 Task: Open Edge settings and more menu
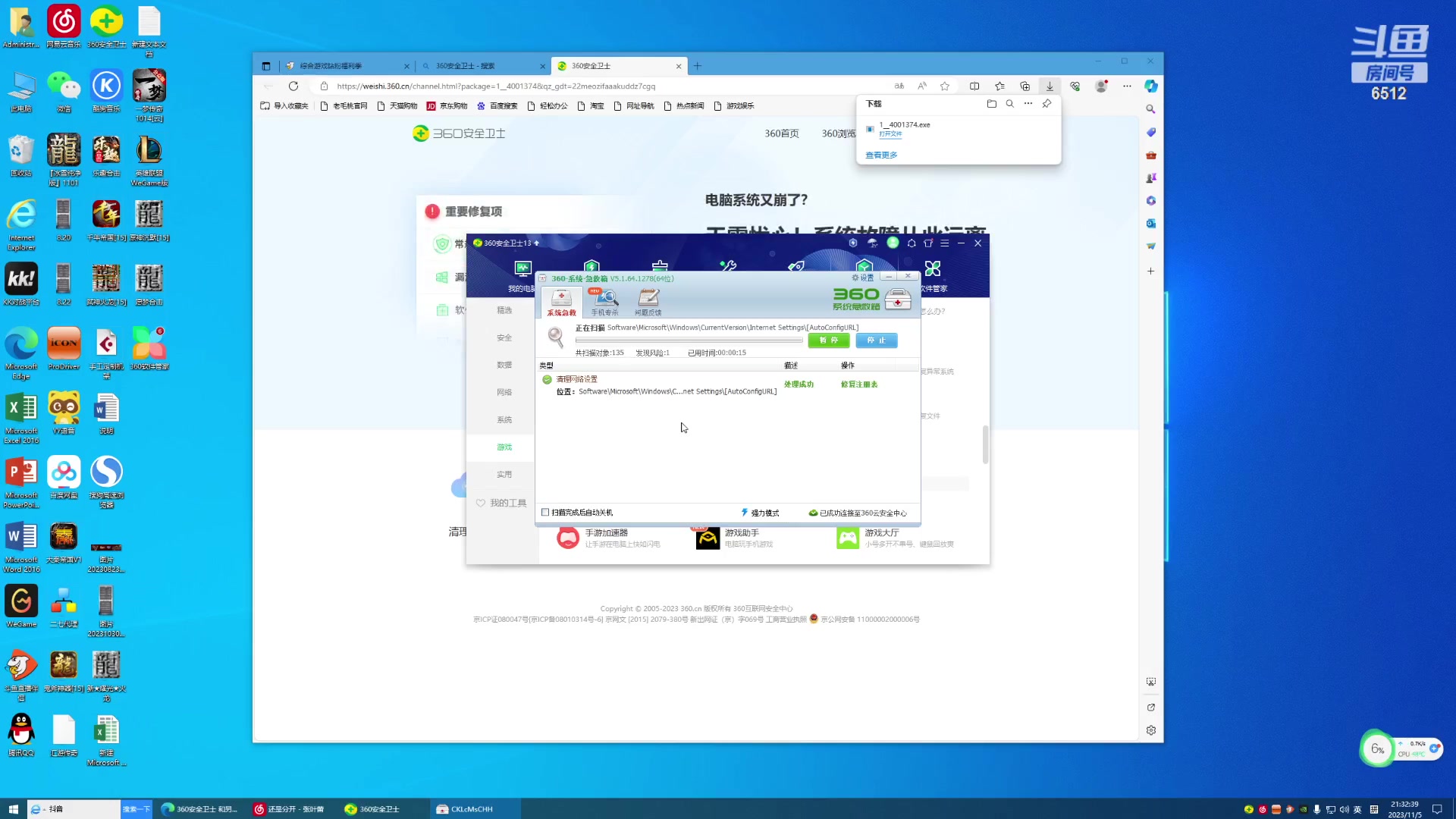(1127, 86)
